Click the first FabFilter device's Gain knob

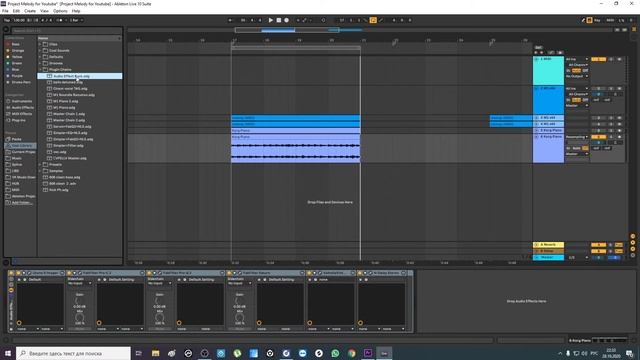(x=80, y=301)
